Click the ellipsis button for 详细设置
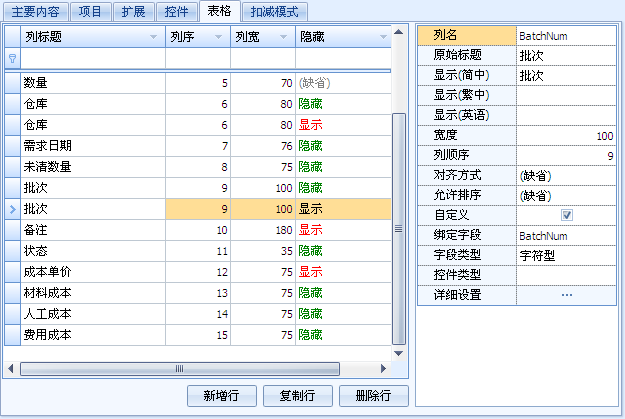This screenshot has height=419, width=625. [566, 295]
